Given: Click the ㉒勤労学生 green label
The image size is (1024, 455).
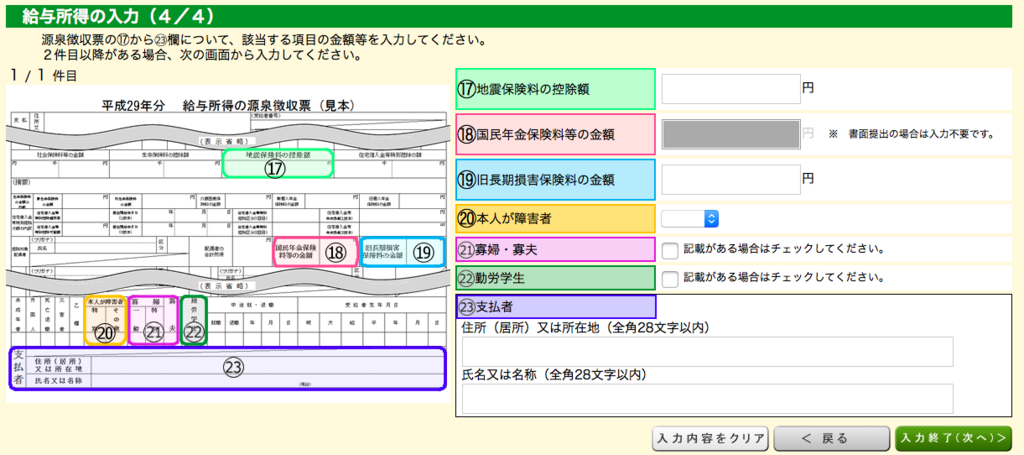Looking at the screenshot, I should (556, 279).
